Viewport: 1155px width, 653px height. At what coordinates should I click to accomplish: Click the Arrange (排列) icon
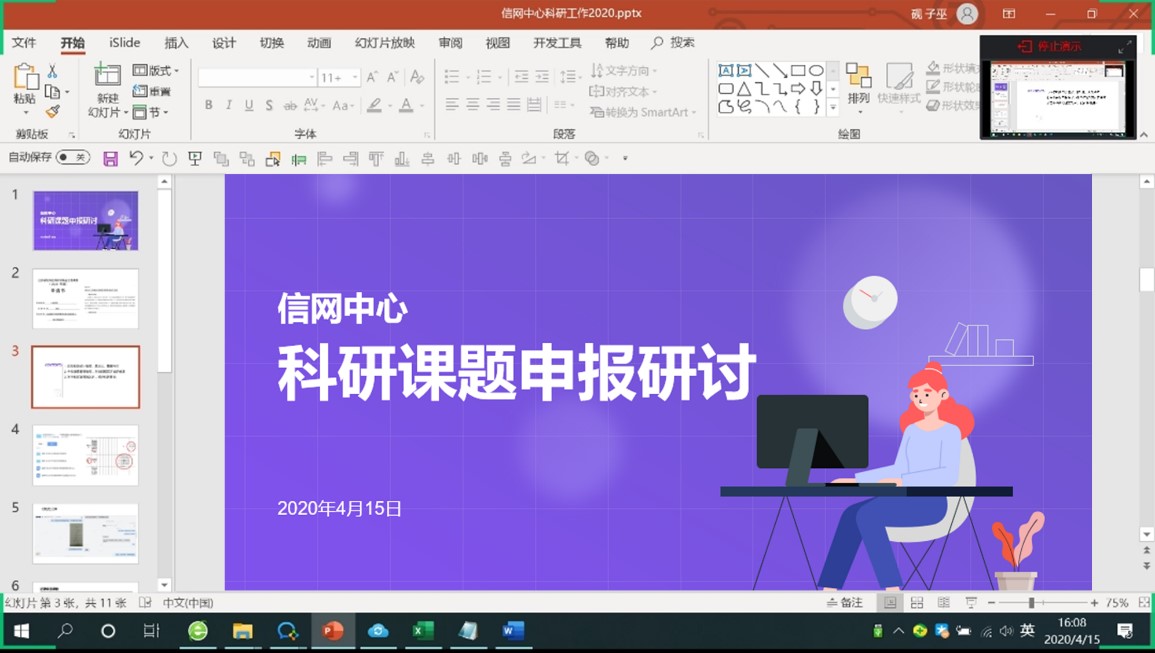tap(858, 83)
